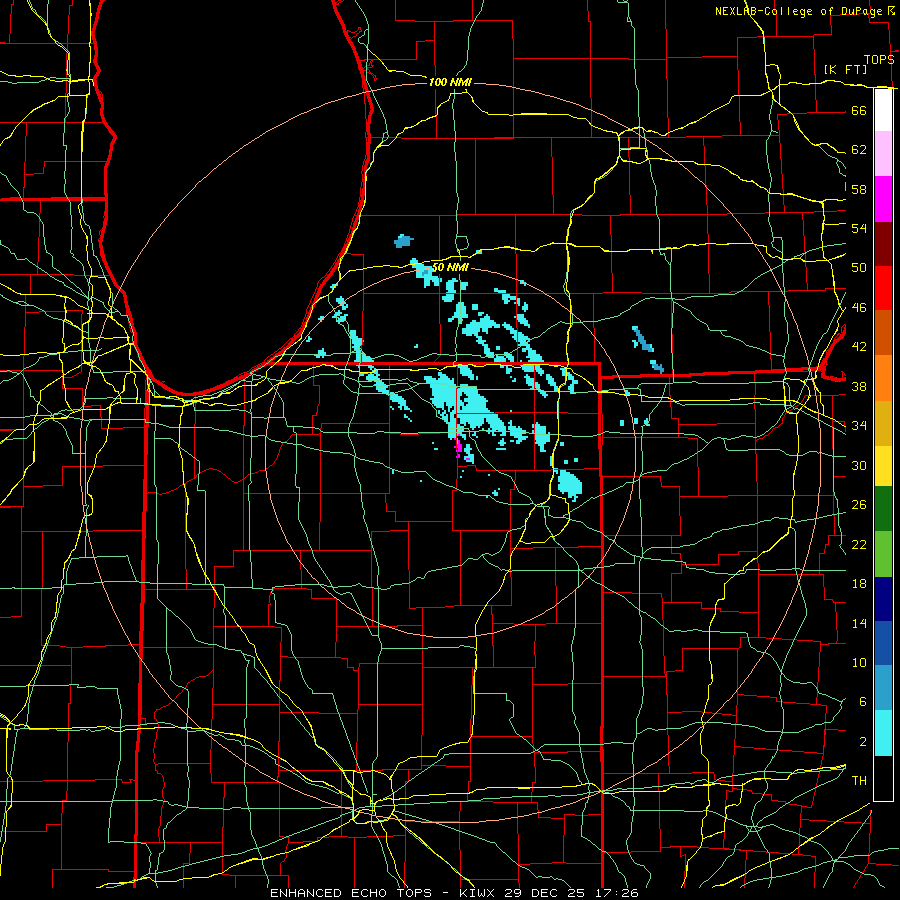Click the medium blue legend swatch
This screenshot has width=900, height=900.
coord(883,643)
